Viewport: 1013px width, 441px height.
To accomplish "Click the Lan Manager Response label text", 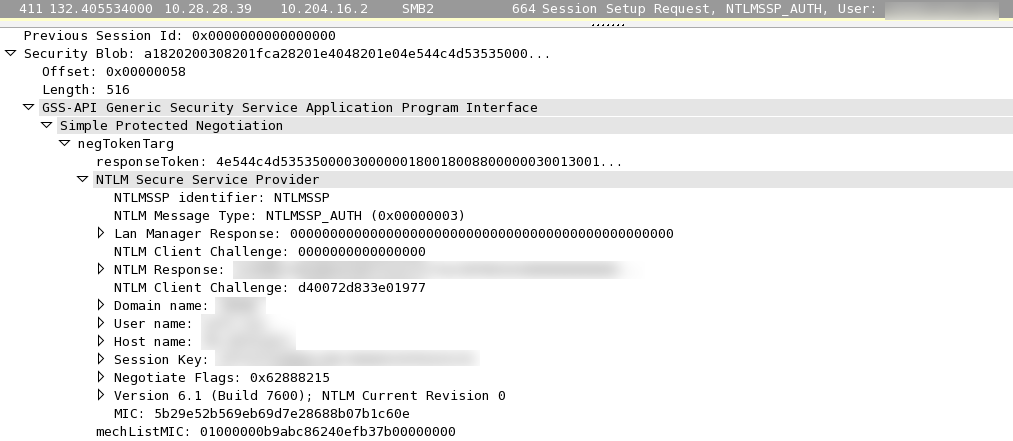I will tap(197, 233).
